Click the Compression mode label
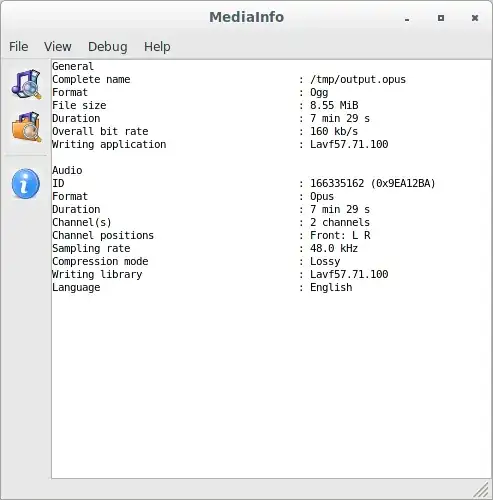The width and height of the screenshot is (493, 500). (100, 261)
